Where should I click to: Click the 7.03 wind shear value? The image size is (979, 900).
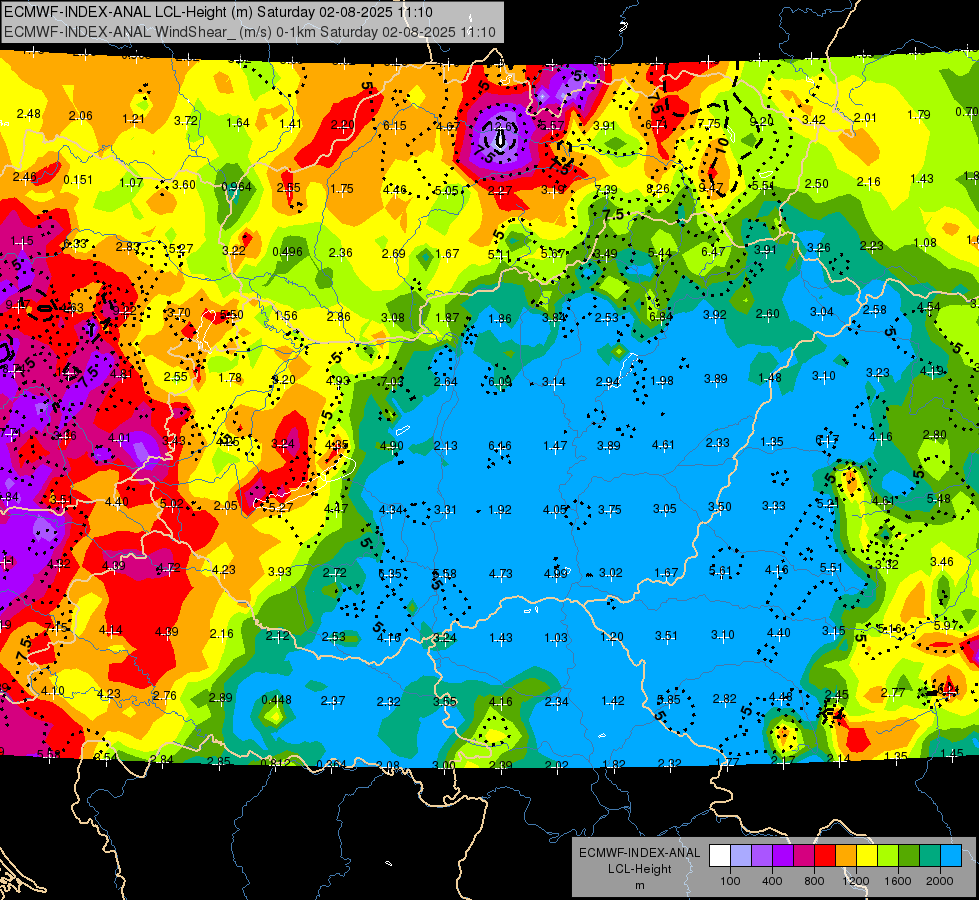[392, 382]
